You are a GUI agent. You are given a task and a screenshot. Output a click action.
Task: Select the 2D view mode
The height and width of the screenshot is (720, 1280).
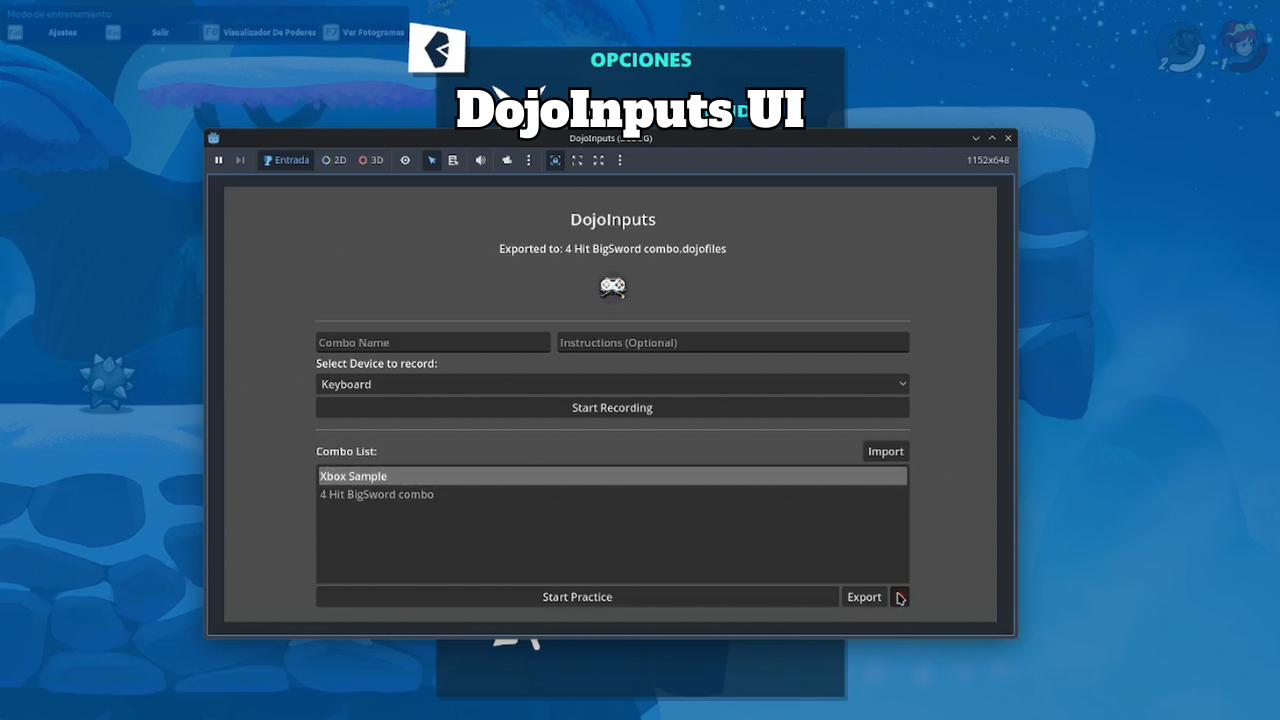click(x=334, y=160)
